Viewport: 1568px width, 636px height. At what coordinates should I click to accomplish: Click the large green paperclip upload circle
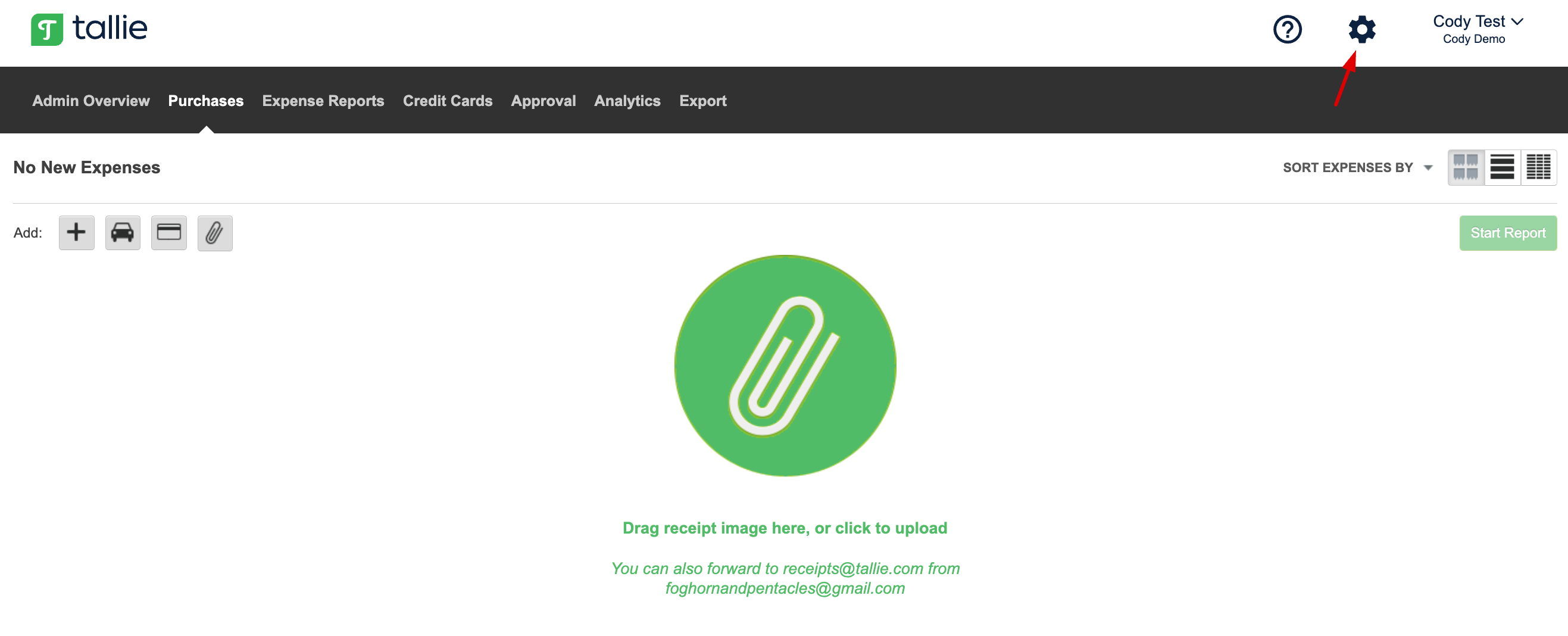[x=785, y=366]
